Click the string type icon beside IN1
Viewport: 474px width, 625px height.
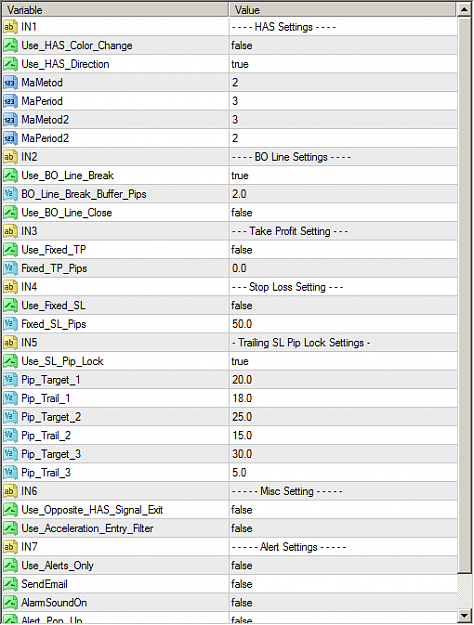tap(10, 27)
